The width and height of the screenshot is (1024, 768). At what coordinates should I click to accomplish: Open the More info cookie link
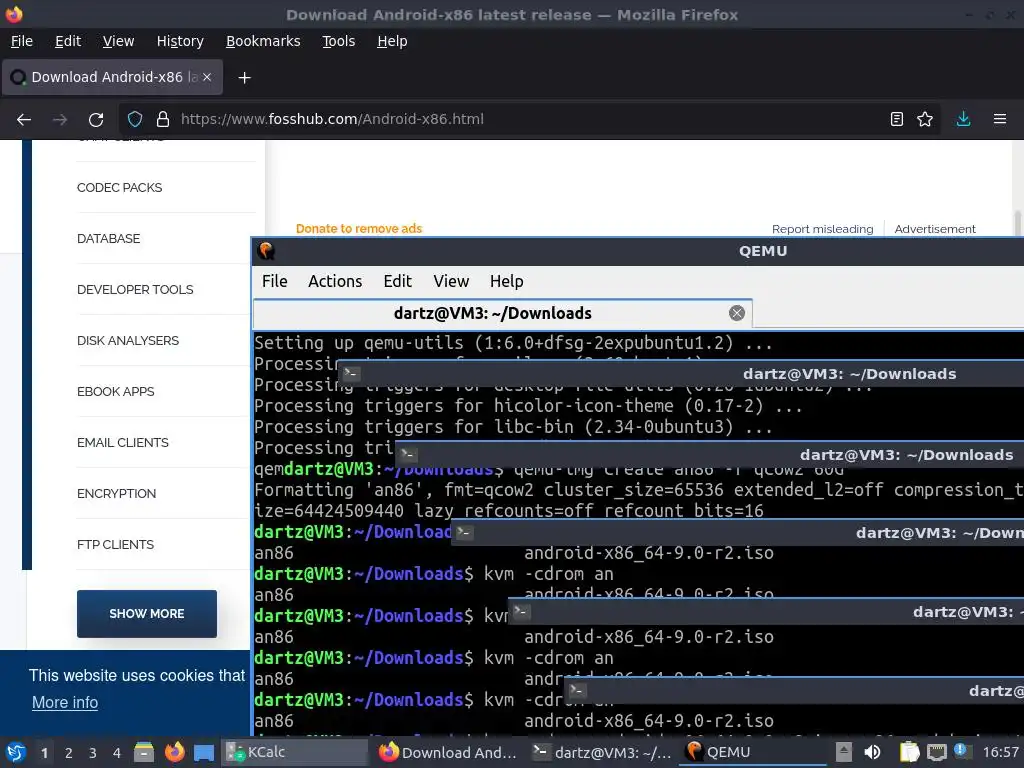65,703
